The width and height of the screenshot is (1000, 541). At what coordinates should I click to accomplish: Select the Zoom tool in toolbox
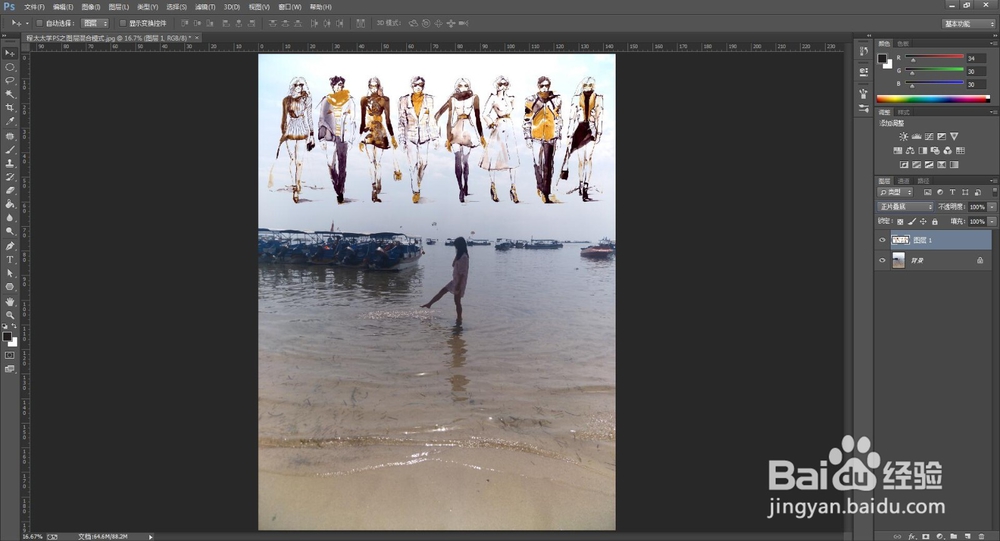[10, 315]
